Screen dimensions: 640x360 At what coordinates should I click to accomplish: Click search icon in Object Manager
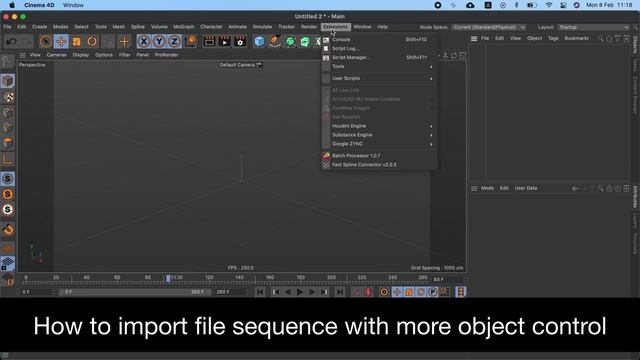(x=601, y=39)
